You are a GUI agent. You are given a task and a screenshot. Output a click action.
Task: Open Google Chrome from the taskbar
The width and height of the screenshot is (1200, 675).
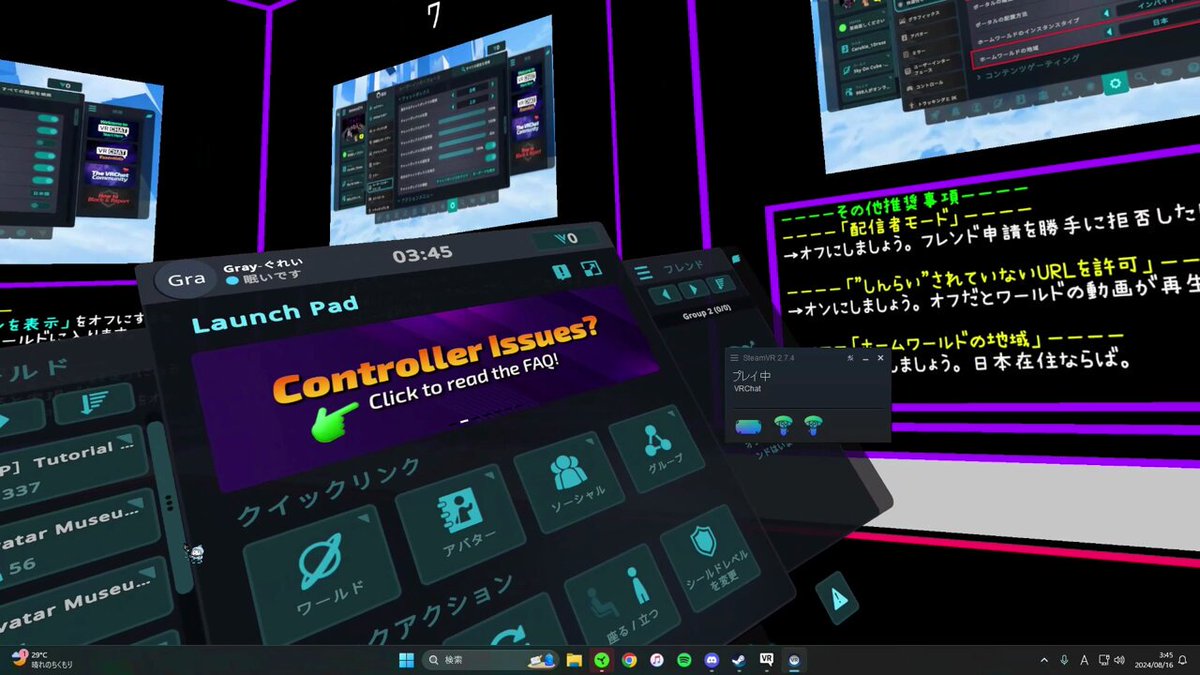(629, 660)
